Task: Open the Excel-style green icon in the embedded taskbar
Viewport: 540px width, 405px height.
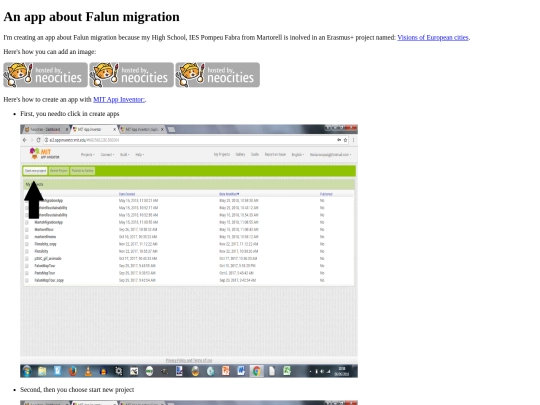Action: pos(287,371)
